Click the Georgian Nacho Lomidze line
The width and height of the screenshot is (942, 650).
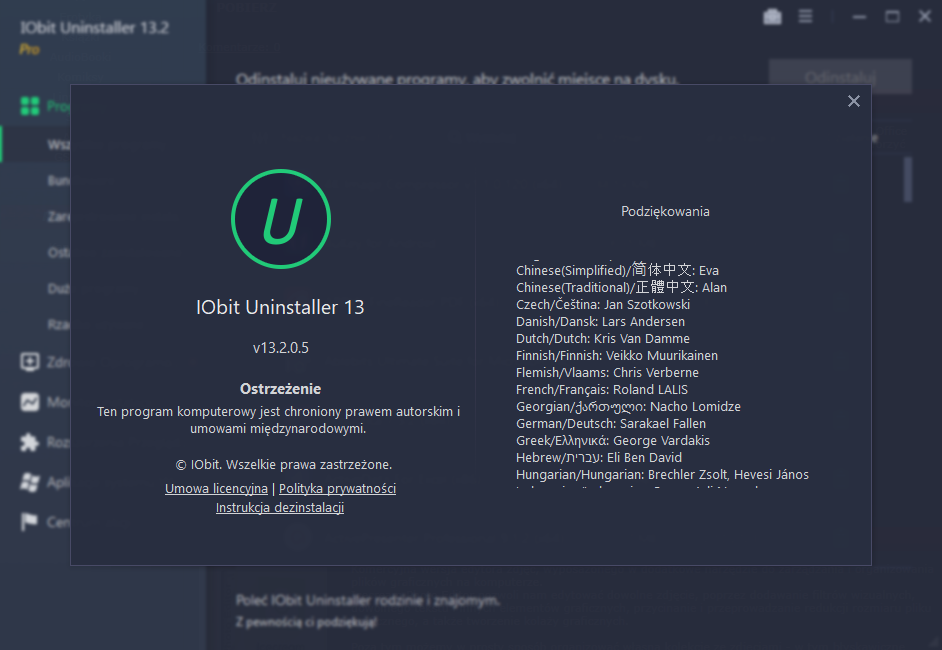628,407
